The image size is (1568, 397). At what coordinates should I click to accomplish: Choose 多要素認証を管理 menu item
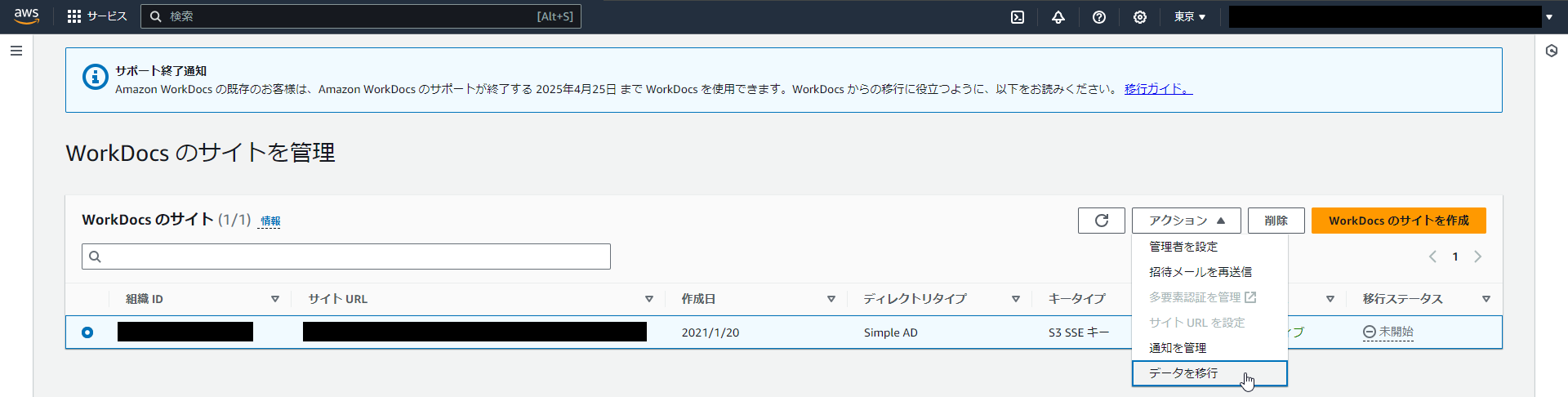(1209, 297)
